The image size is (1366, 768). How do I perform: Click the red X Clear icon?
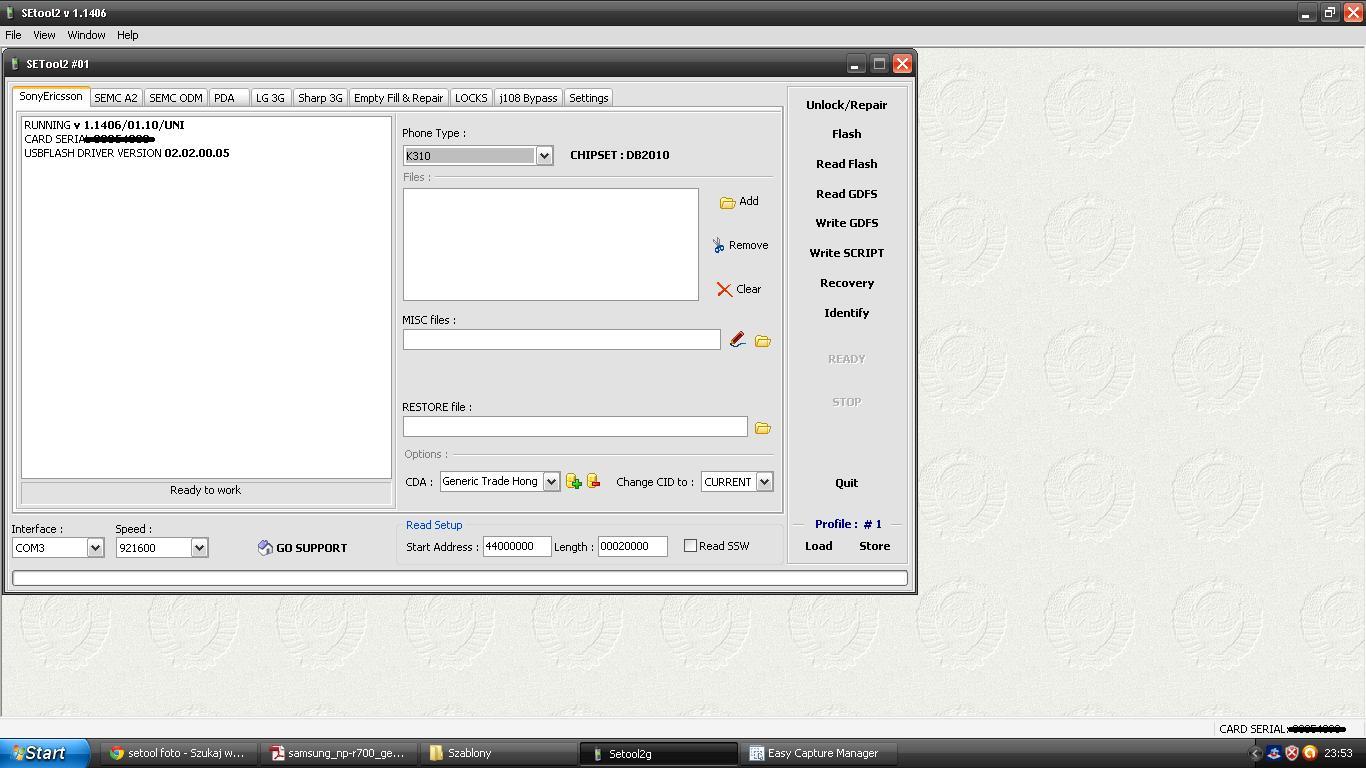click(x=724, y=289)
